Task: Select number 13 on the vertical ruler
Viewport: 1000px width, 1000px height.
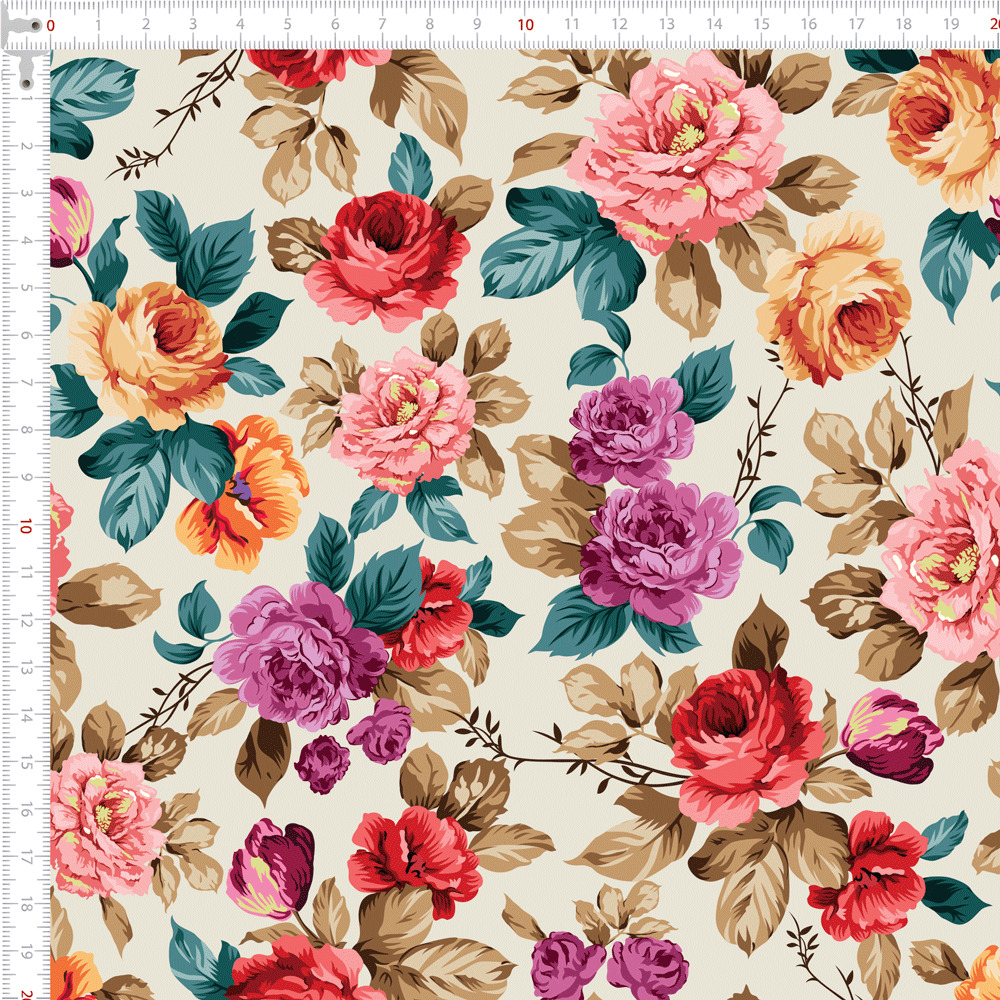Action: point(26,668)
